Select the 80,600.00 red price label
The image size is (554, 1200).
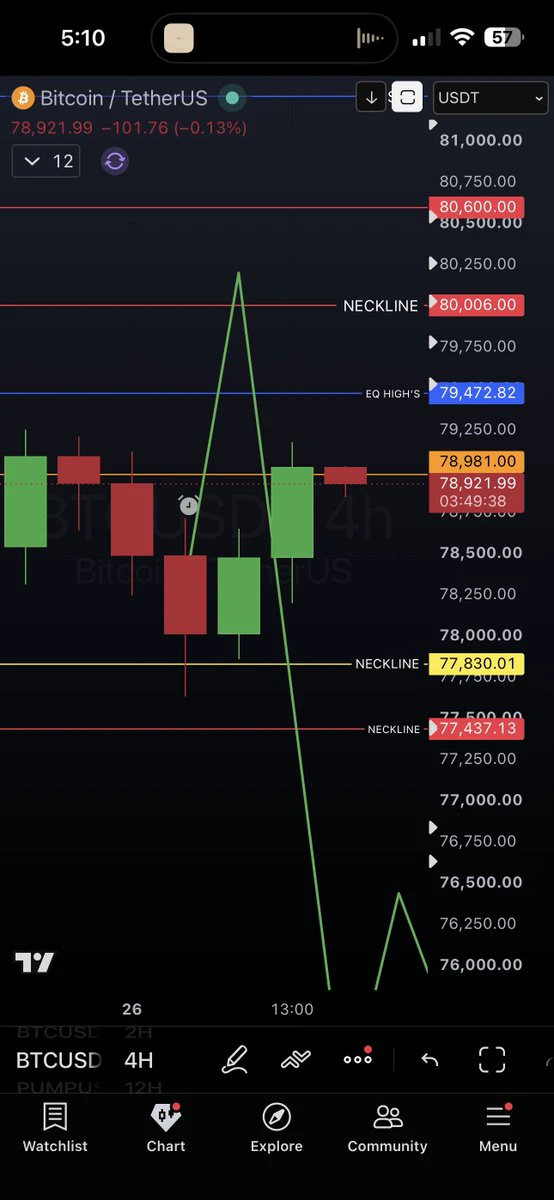476,207
